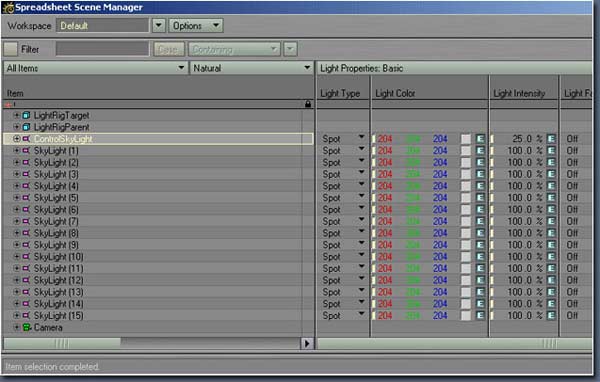Image resolution: width=600 pixels, height=382 pixels.
Task: Click right arrow on item list scrollbar
Action: click(307, 343)
